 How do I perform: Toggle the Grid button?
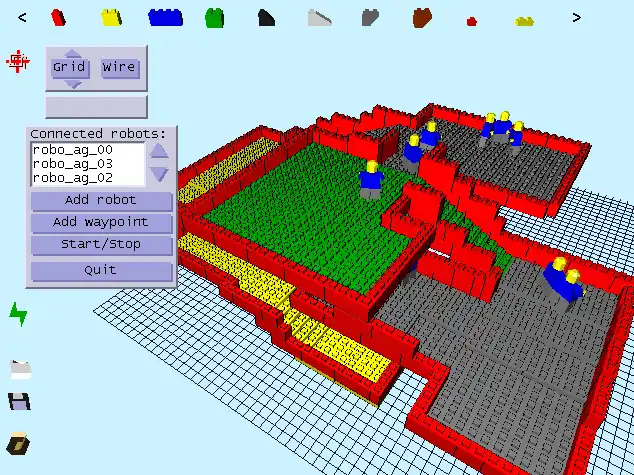pyautogui.click(x=70, y=67)
